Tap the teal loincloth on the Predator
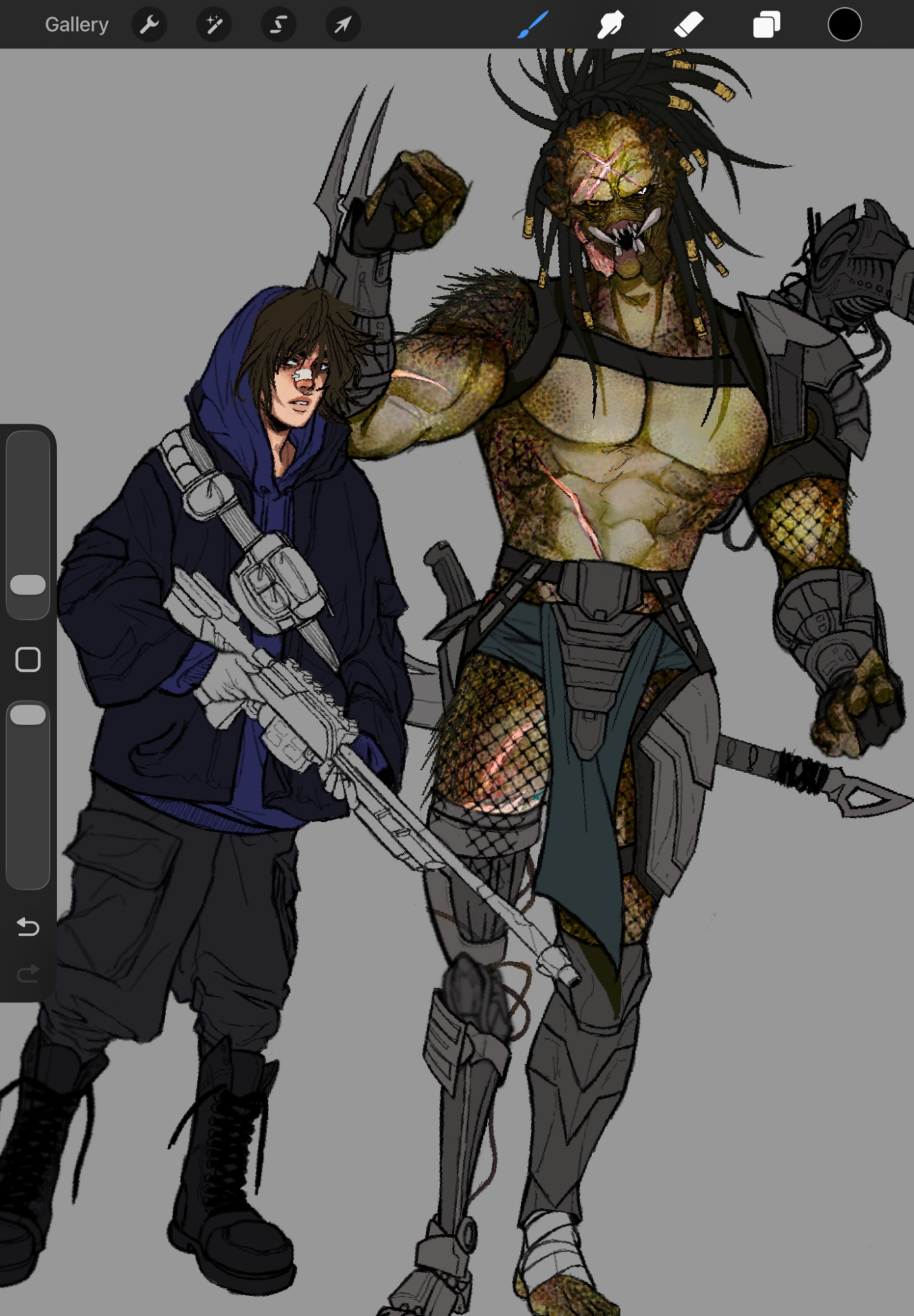Viewport: 914px width, 1316px height. click(x=579, y=822)
